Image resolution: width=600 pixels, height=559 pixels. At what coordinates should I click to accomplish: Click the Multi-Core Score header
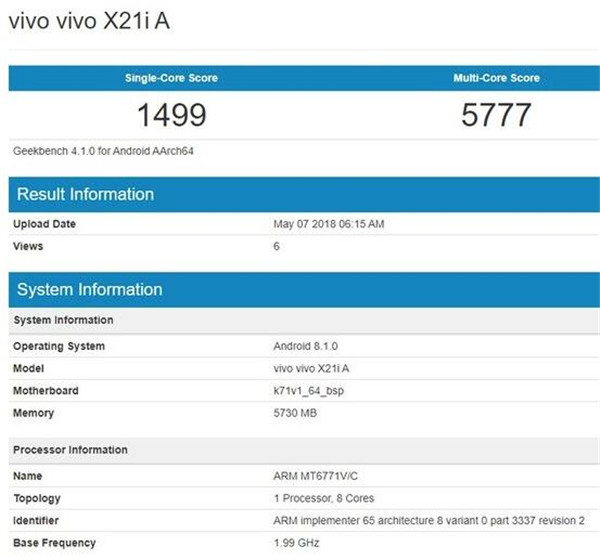[x=496, y=78]
